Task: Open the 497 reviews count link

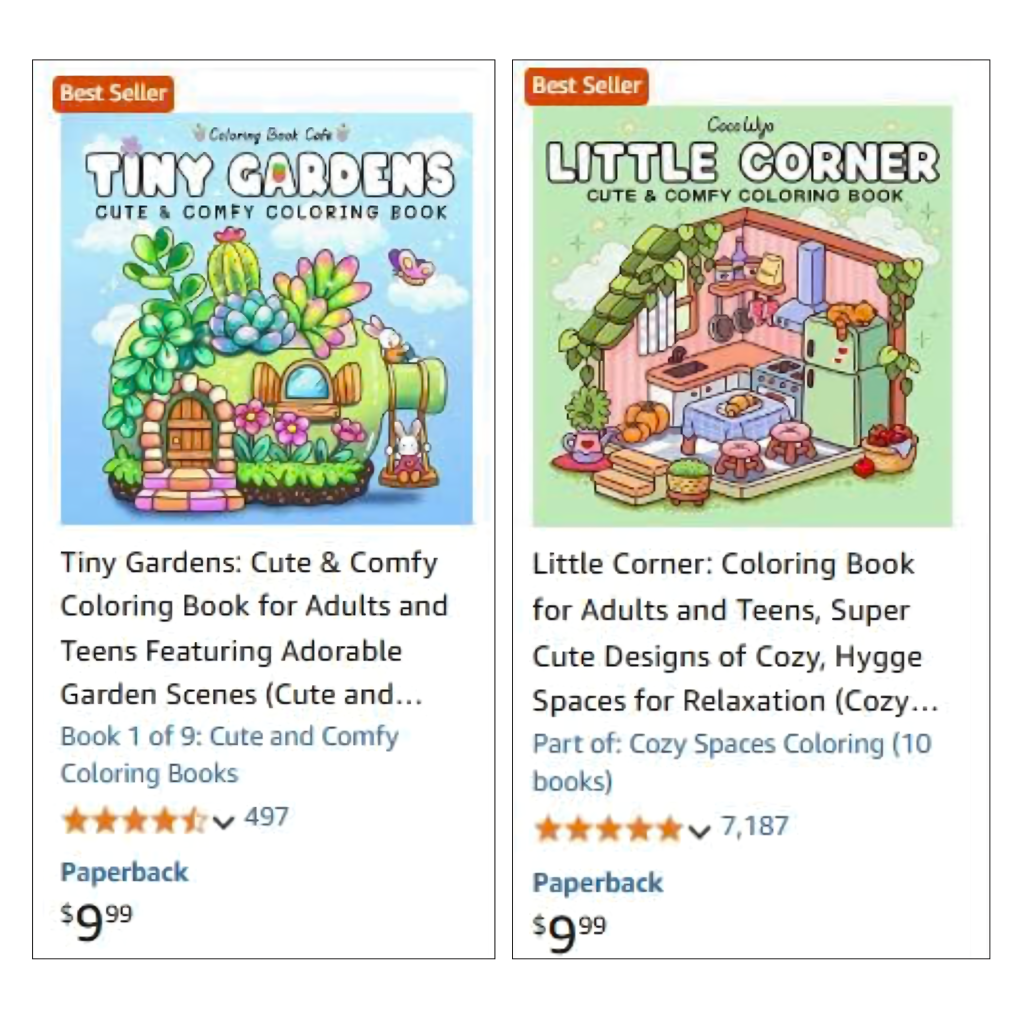Action: tap(266, 817)
